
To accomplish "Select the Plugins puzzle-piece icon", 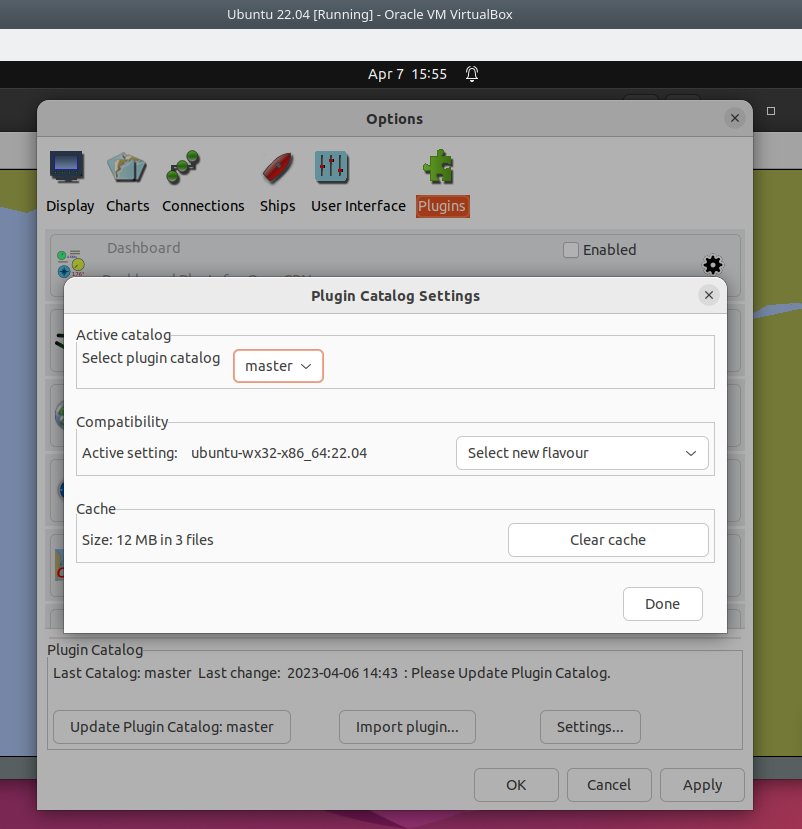I will click(439, 167).
